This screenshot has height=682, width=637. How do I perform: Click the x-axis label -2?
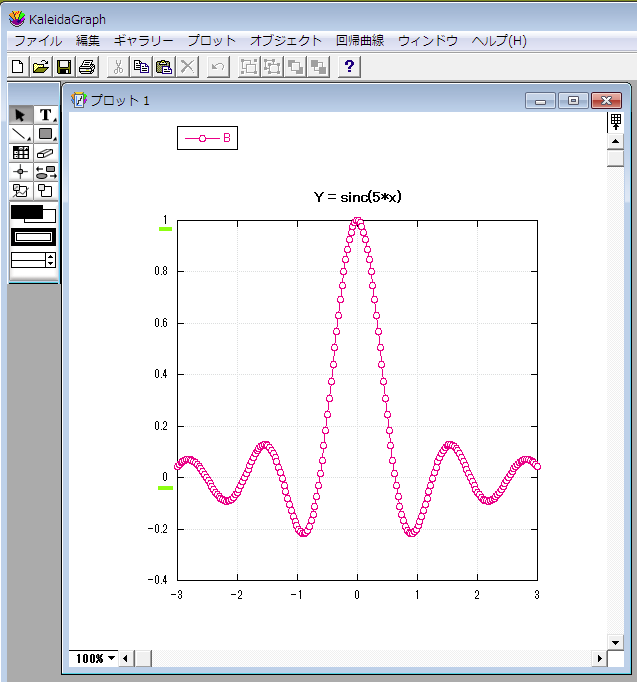pyautogui.click(x=237, y=595)
